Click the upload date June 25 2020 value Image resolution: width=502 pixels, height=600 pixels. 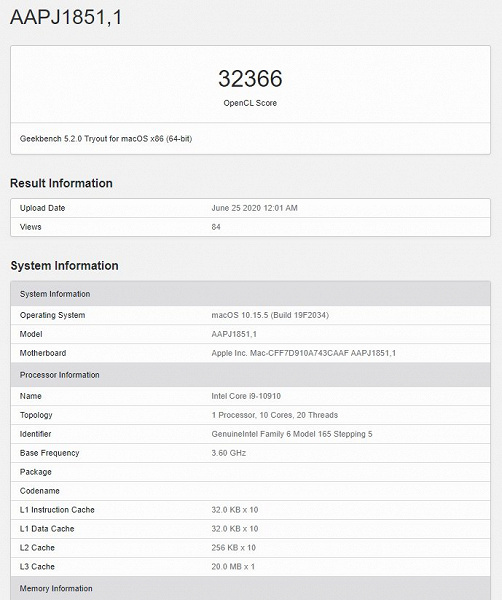(254, 208)
